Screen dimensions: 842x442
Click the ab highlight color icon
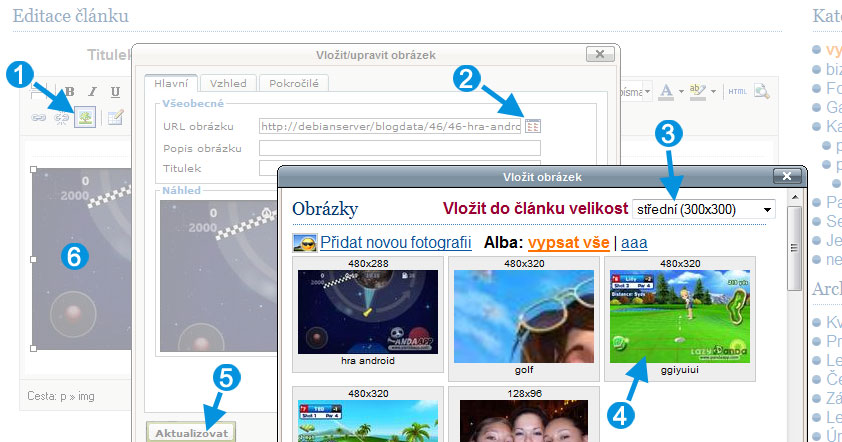(x=698, y=91)
